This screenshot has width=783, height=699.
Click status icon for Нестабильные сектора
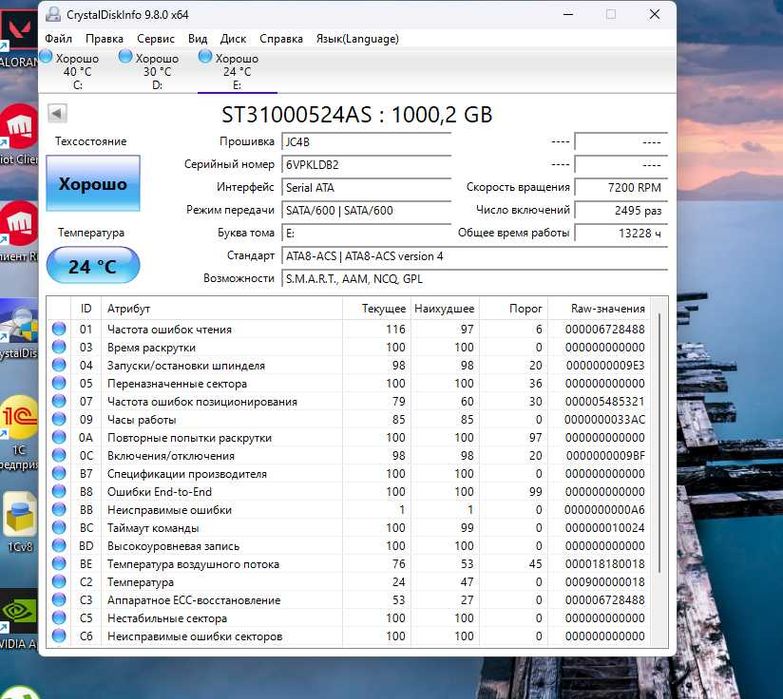pos(59,618)
